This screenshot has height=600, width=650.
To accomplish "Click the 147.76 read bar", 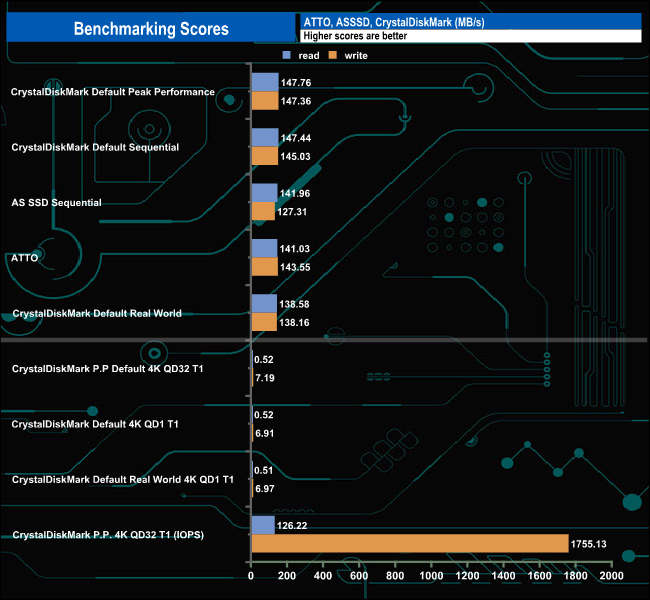I will 264,82.
